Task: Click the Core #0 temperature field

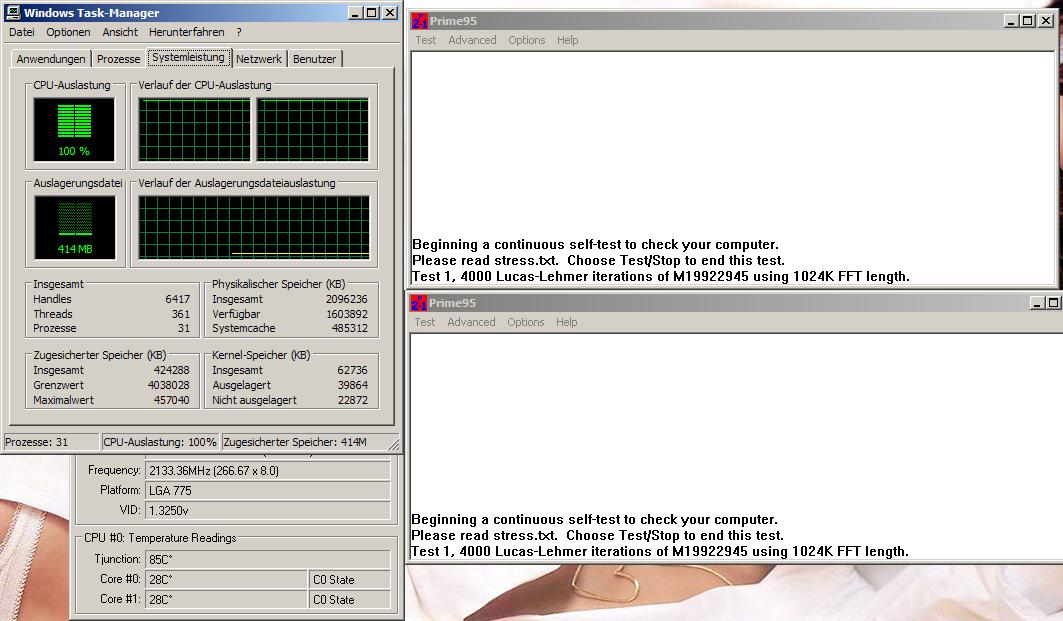Action: pos(226,580)
